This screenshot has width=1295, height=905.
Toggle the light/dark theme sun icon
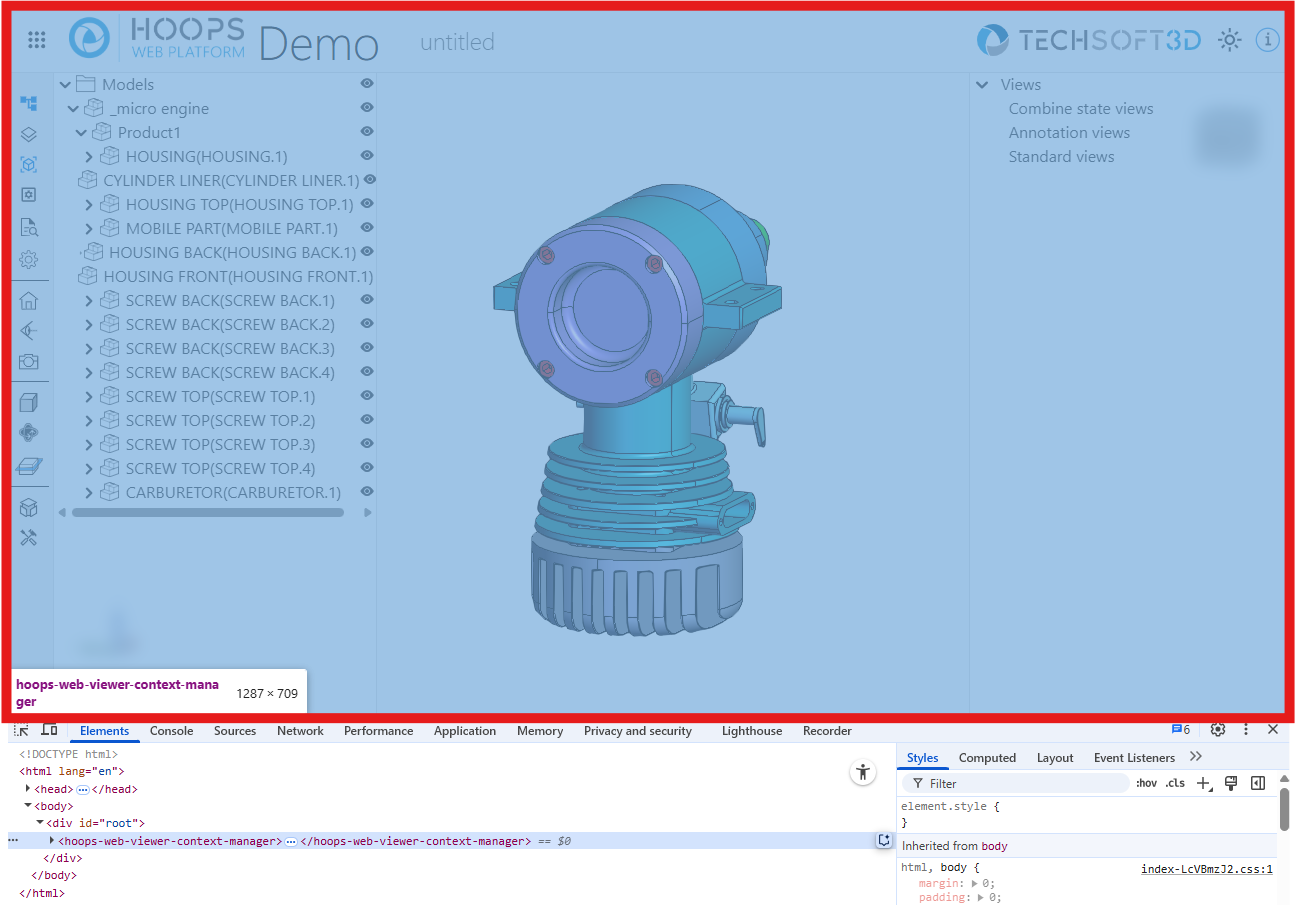[1229, 40]
